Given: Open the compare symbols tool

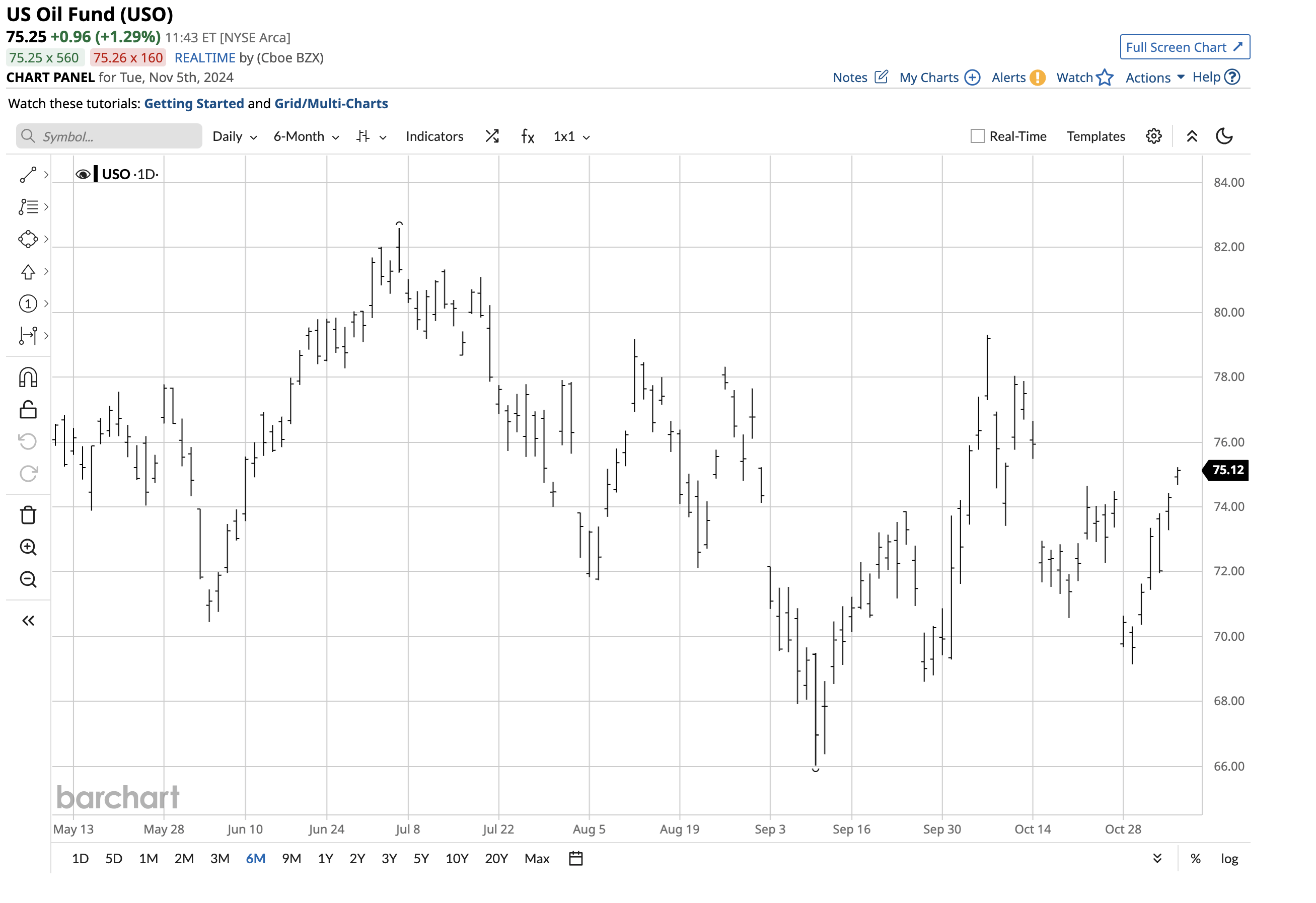Looking at the screenshot, I should pyautogui.click(x=491, y=136).
